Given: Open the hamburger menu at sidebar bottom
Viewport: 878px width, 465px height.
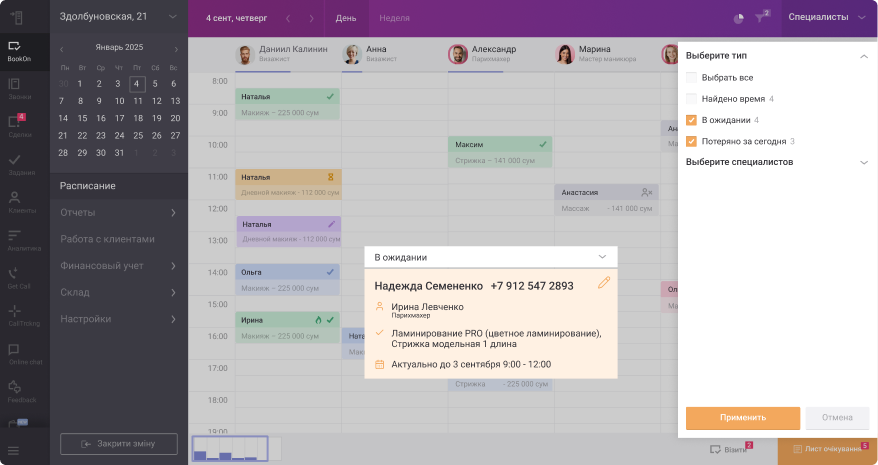Looking at the screenshot, I should [x=14, y=451].
